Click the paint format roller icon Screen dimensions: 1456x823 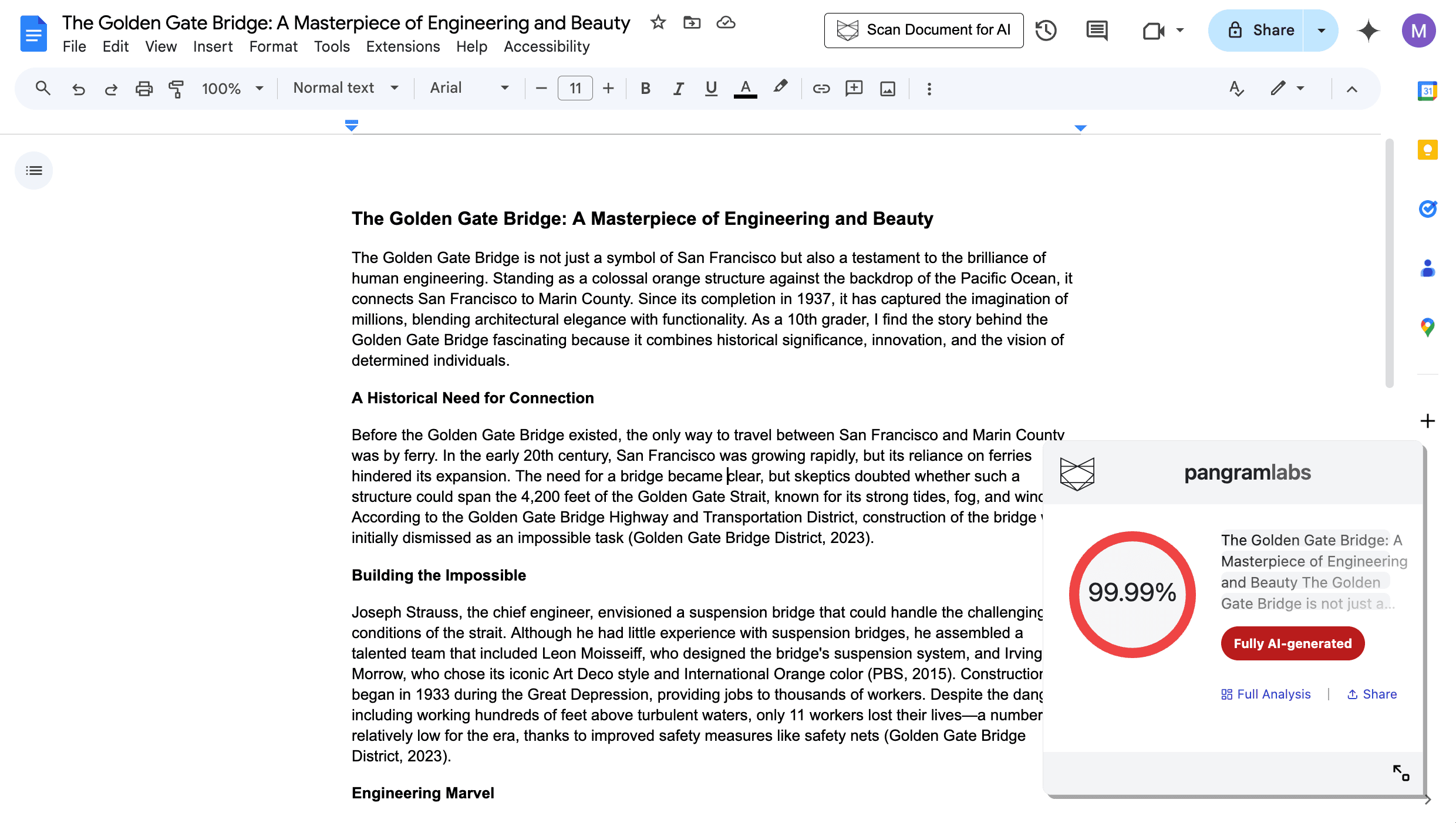[x=176, y=89]
